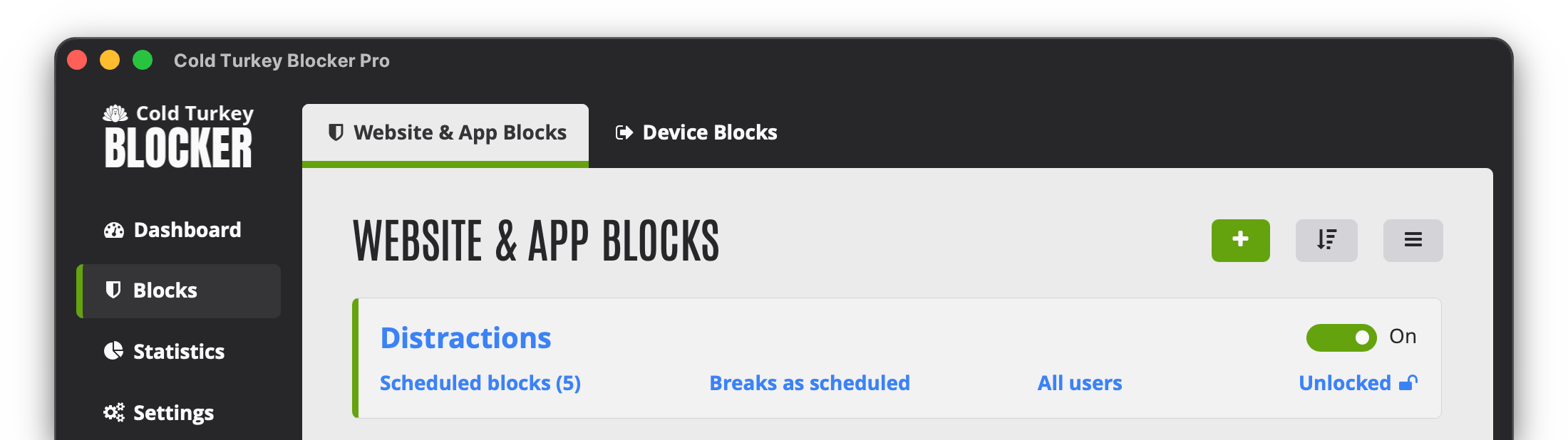Open the Dashboard from the sidebar
Viewport: 1568px width, 440px height.
click(x=187, y=229)
